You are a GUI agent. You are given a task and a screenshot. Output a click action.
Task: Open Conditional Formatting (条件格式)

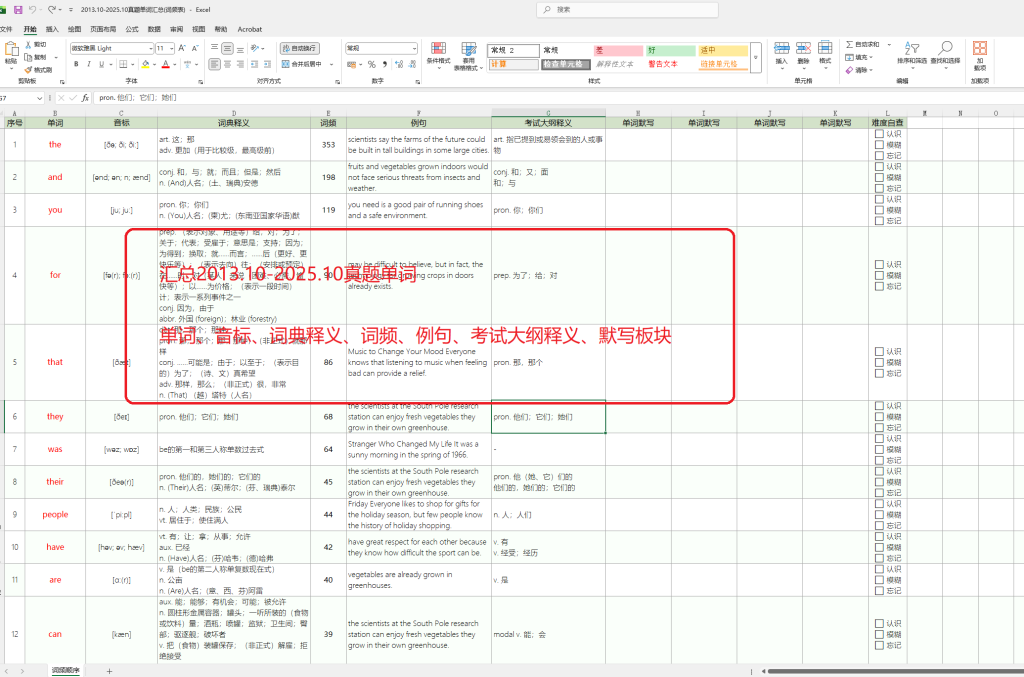coord(438,55)
